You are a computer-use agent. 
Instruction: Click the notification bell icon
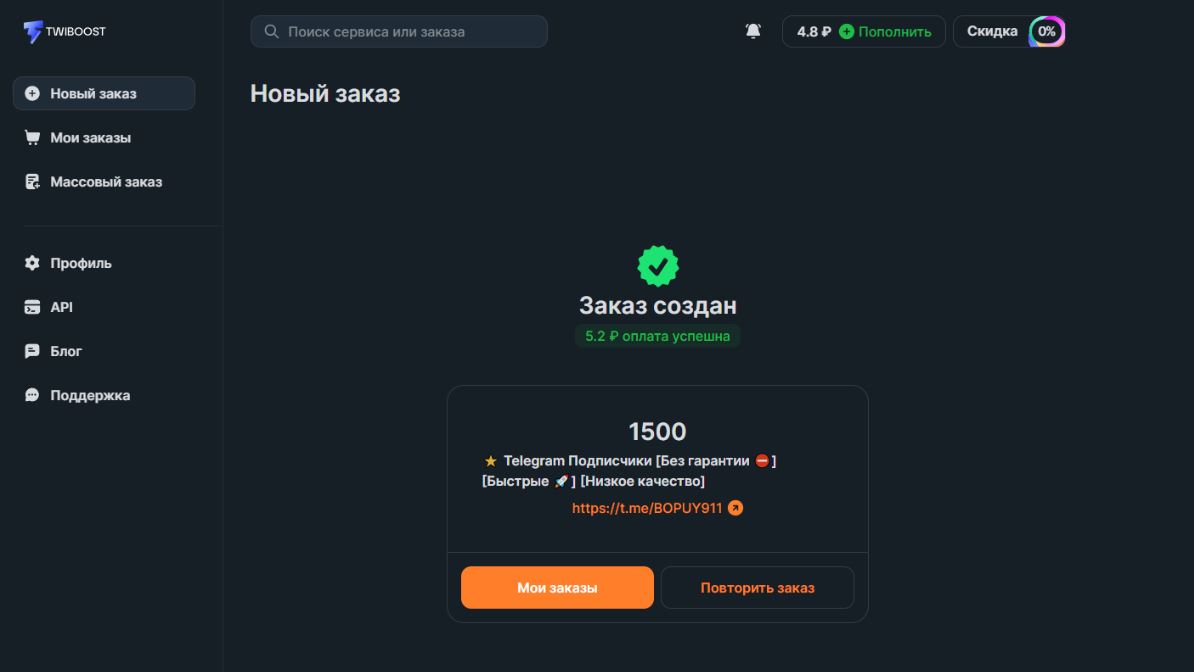[753, 32]
